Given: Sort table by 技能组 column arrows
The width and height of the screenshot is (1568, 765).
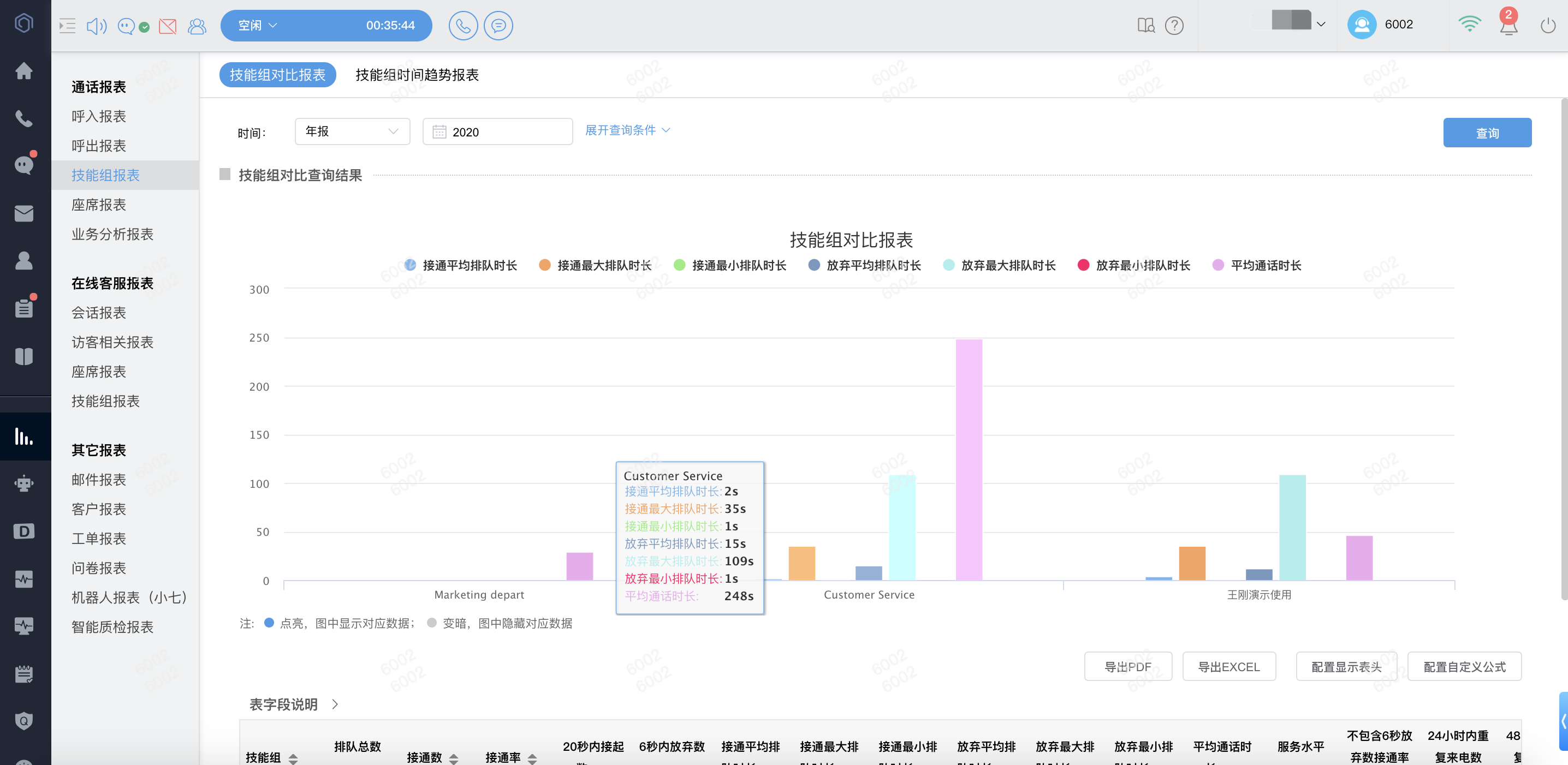Looking at the screenshot, I should pyautogui.click(x=293, y=758).
